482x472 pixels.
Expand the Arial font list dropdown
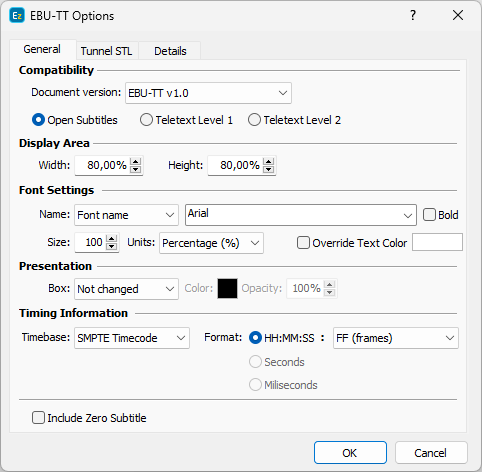point(301,215)
